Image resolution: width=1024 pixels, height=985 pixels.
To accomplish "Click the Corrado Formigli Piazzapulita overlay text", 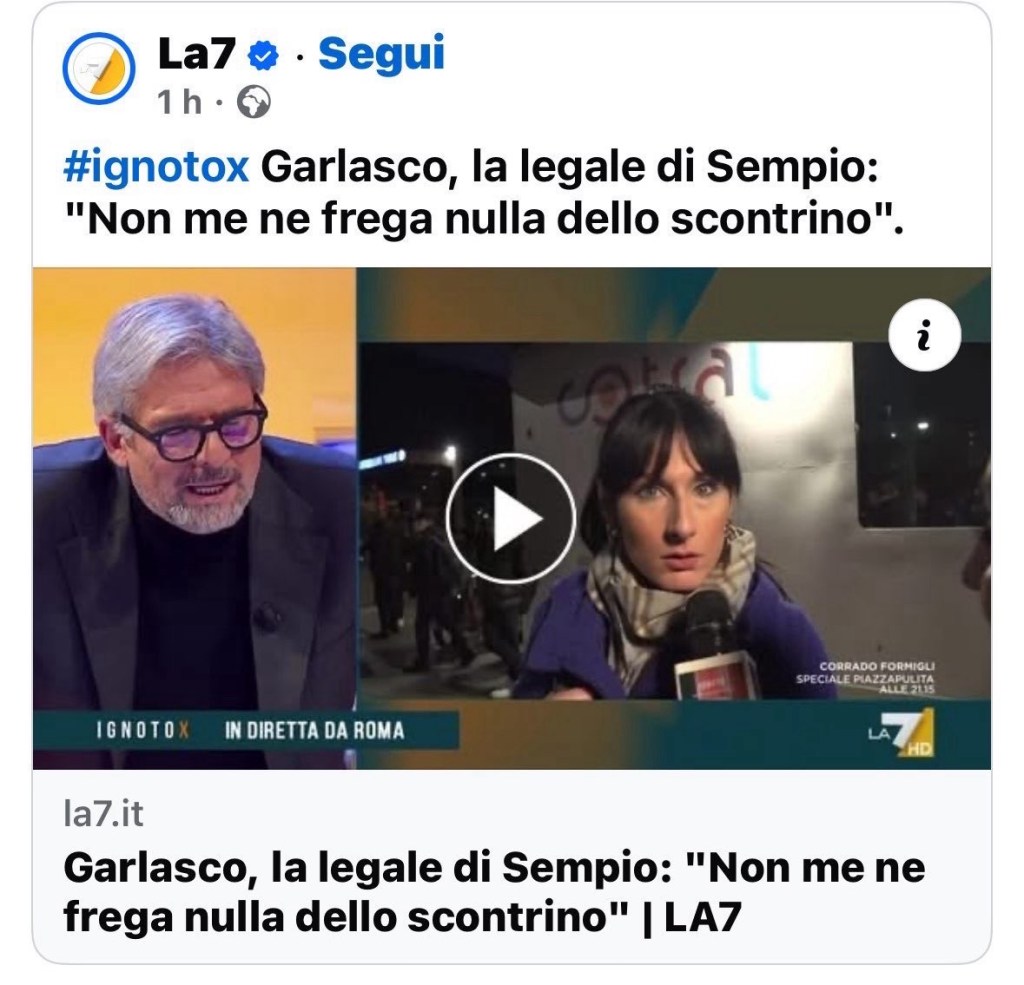I will (865, 679).
